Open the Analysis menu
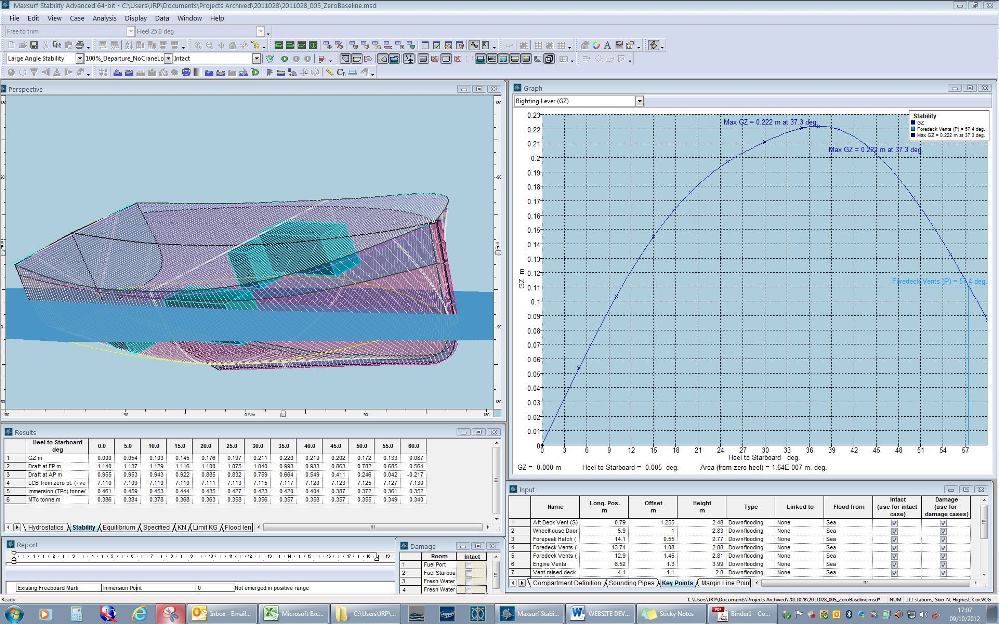This screenshot has width=999, height=624. point(103,18)
